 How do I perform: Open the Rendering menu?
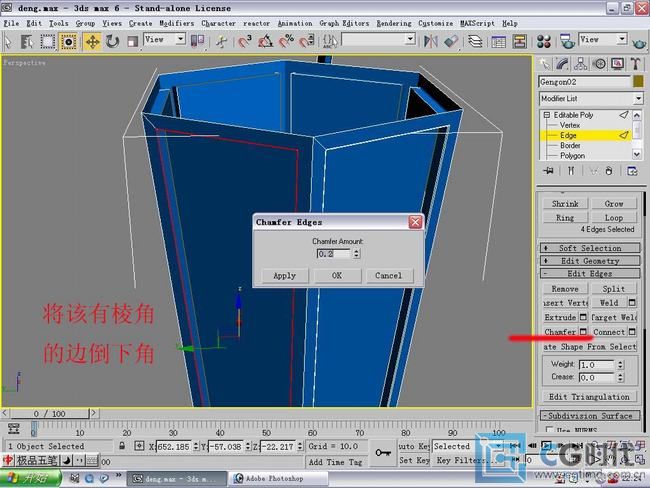394,24
